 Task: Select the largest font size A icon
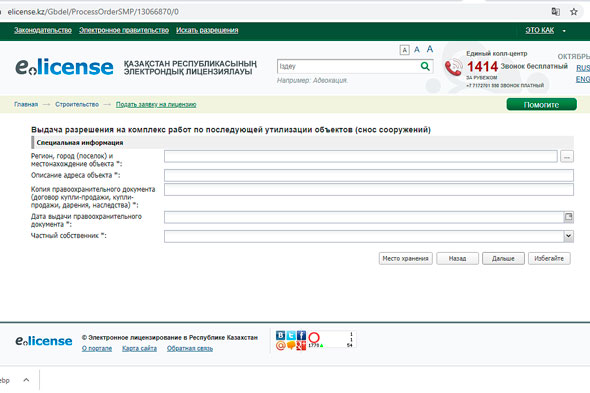click(430, 49)
